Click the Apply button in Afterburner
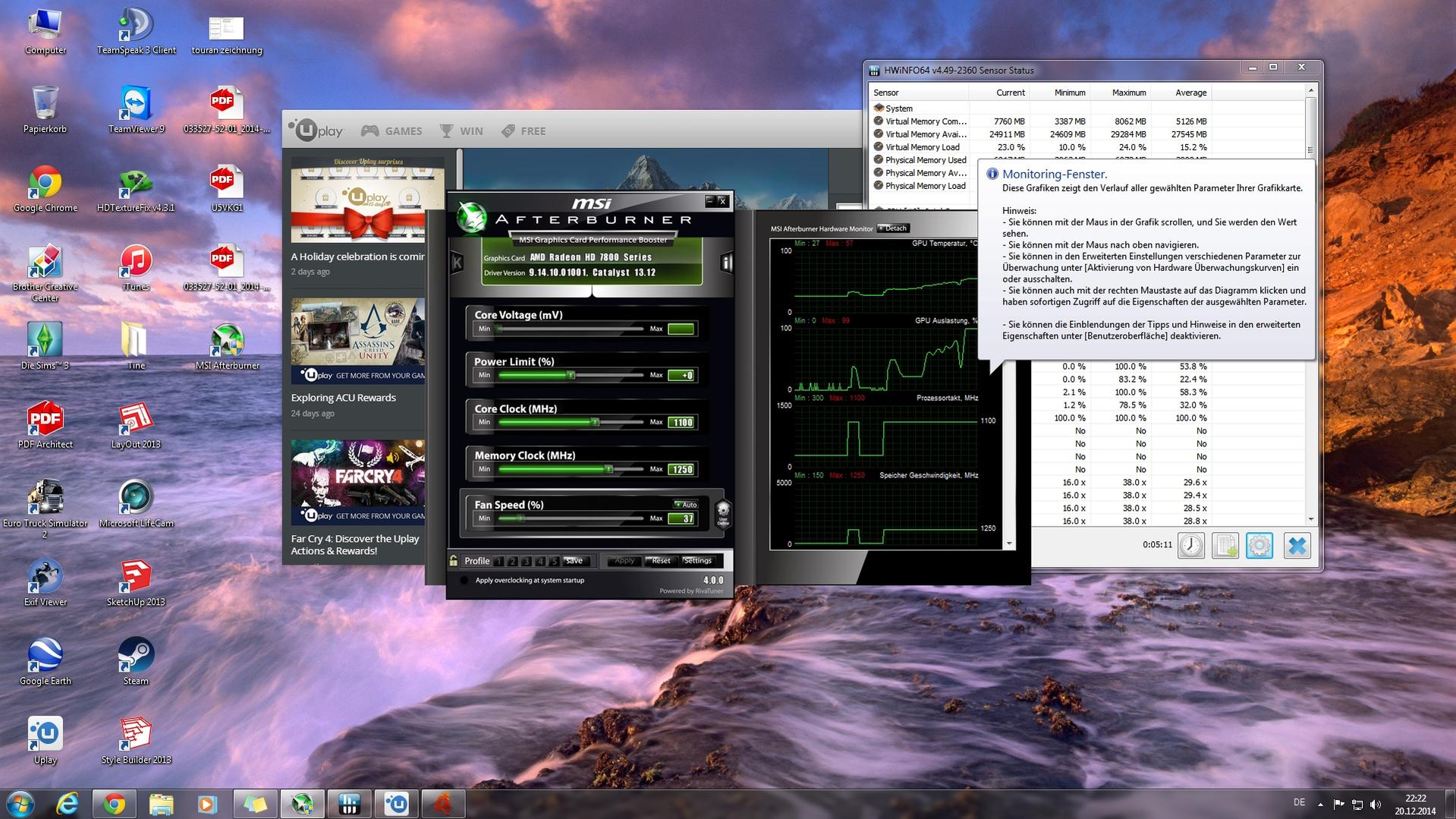Viewport: 1456px width, 819px height. click(x=624, y=561)
